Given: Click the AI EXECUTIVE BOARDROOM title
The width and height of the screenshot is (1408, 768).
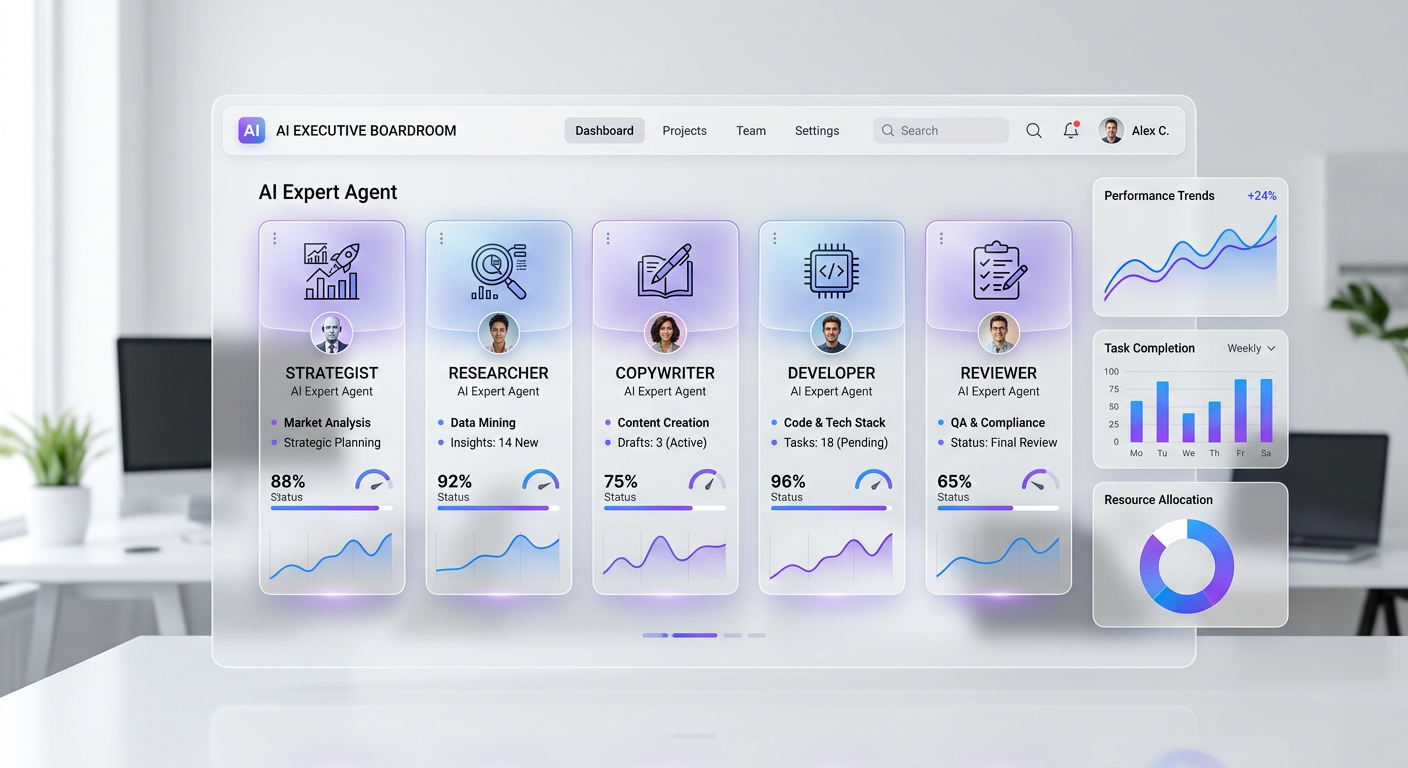Looking at the screenshot, I should tap(366, 131).
